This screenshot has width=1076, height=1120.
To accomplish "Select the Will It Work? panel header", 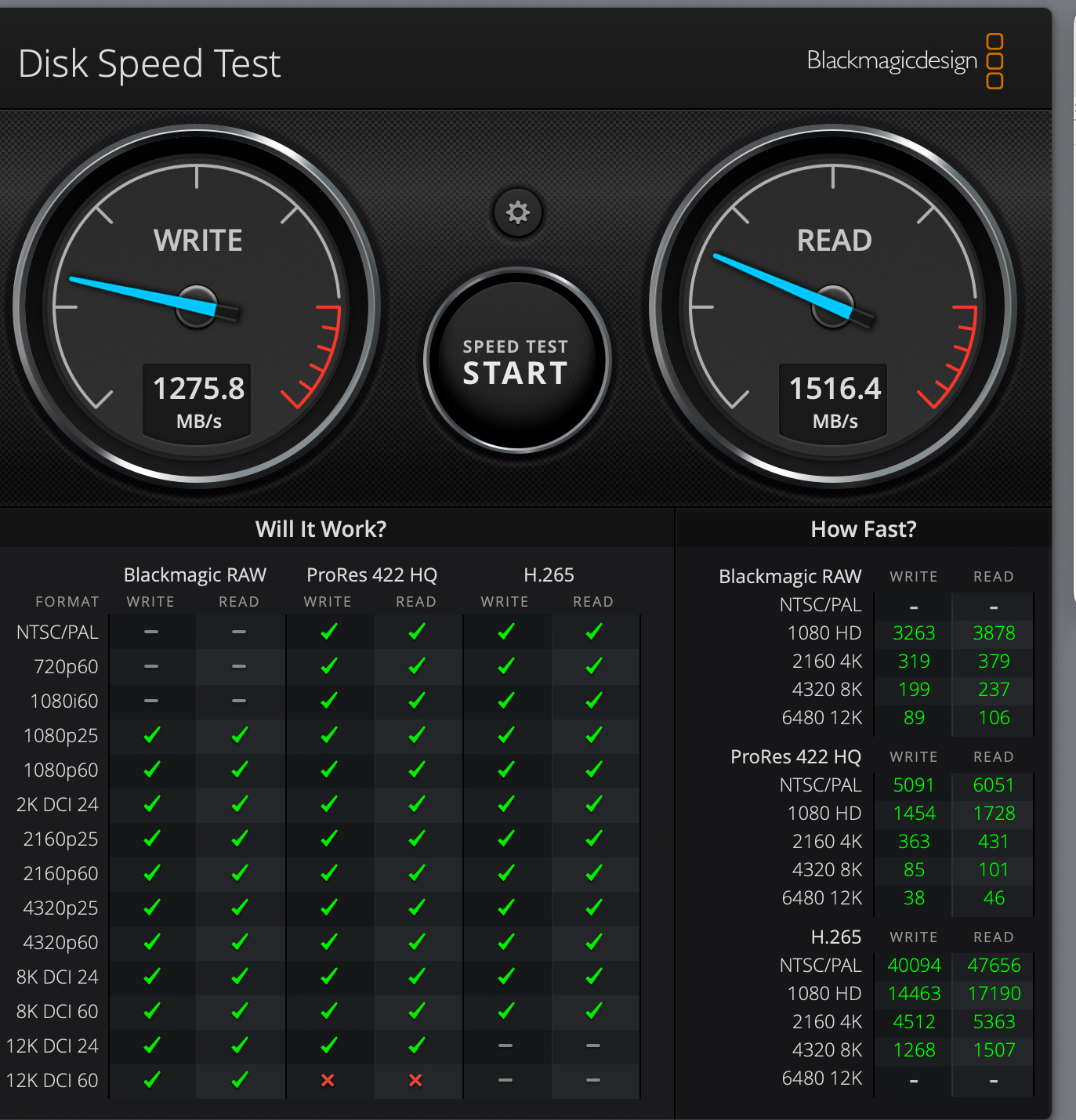I will click(321, 529).
